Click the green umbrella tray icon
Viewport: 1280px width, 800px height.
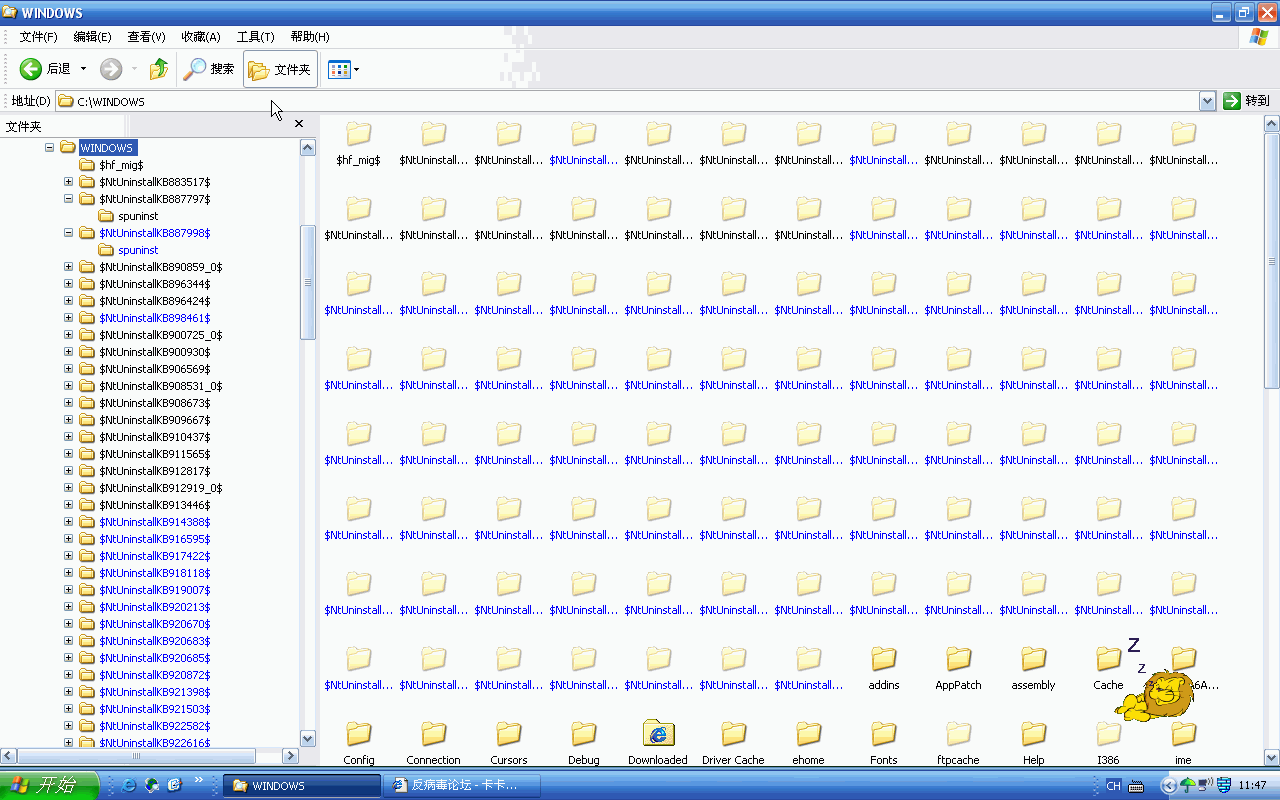click(x=1187, y=785)
